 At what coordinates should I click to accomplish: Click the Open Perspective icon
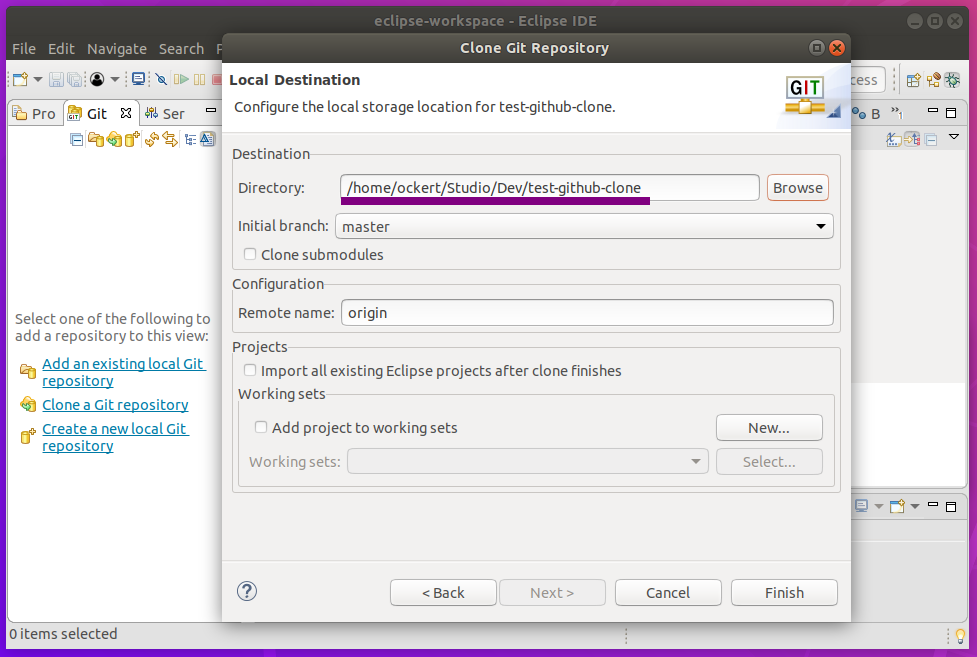[914, 80]
